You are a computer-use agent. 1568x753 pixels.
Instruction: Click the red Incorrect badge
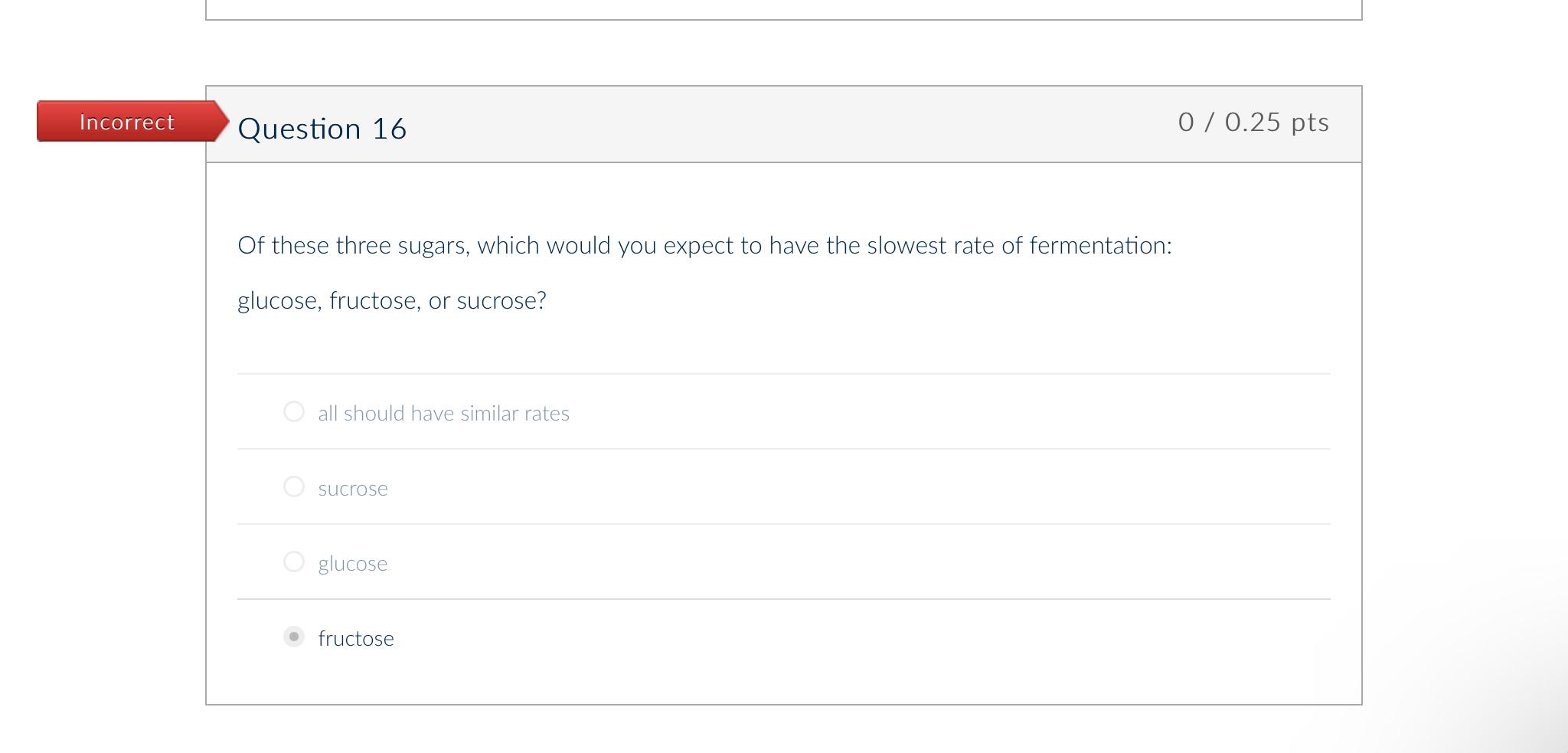pyautogui.click(x=127, y=122)
